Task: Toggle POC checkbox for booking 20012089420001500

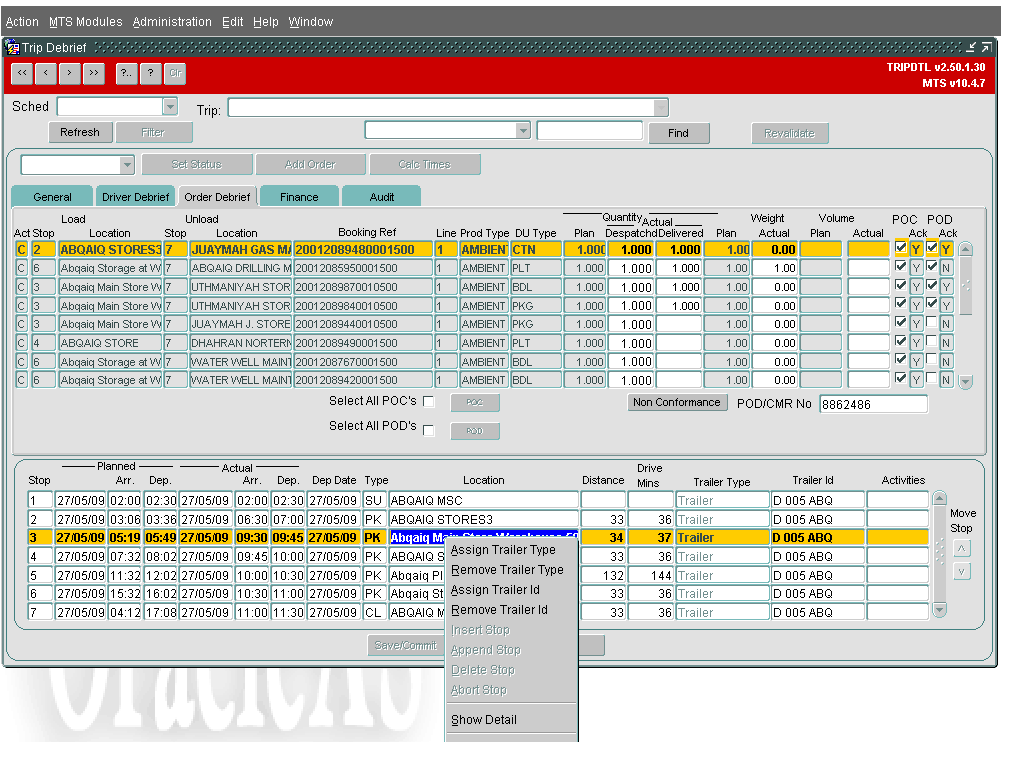Action: pyautogui.click(x=901, y=378)
